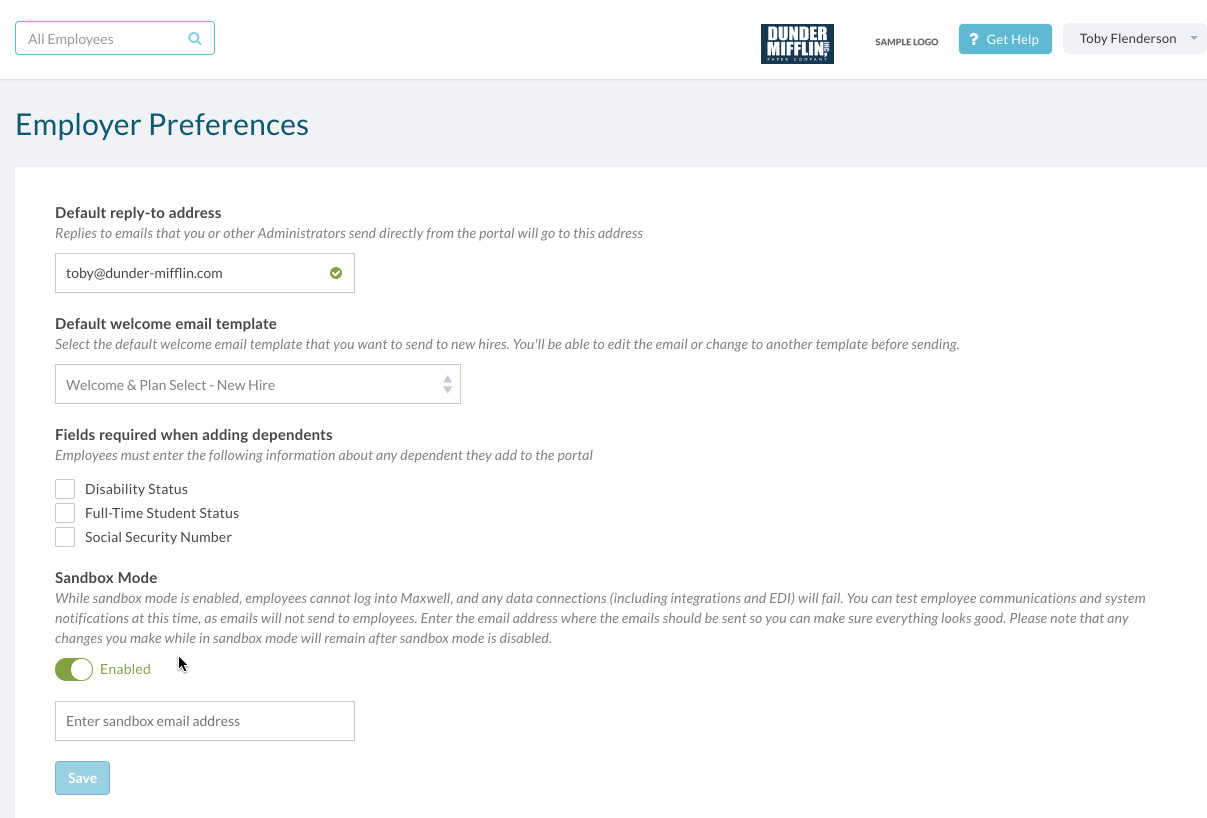
Task: Click the 'Default reply-to address' label
Action: [138, 213]
